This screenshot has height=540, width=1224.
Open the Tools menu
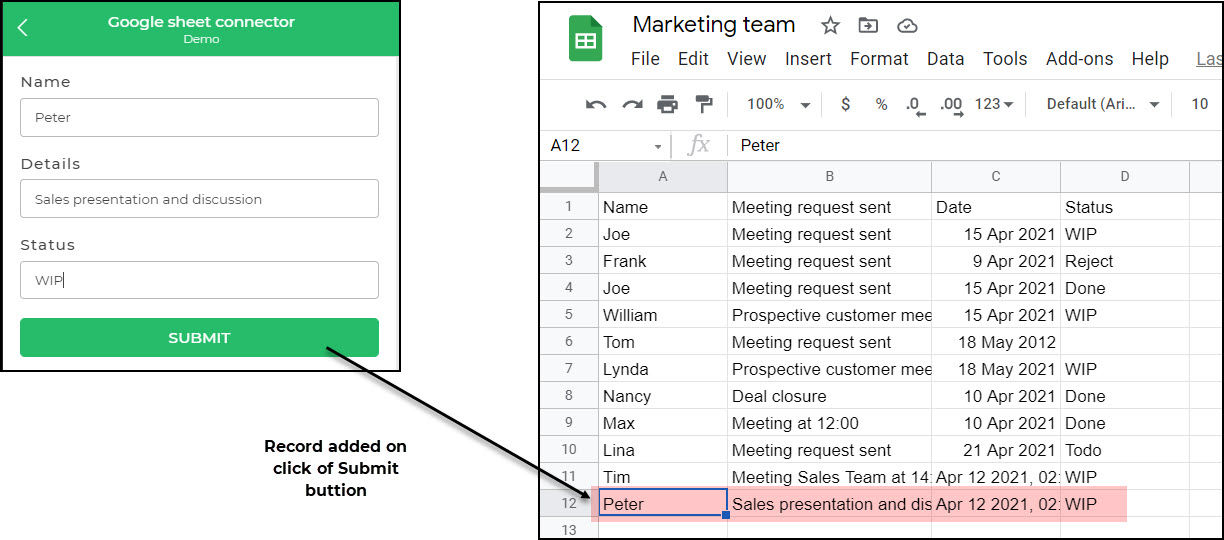[1005, 59]
